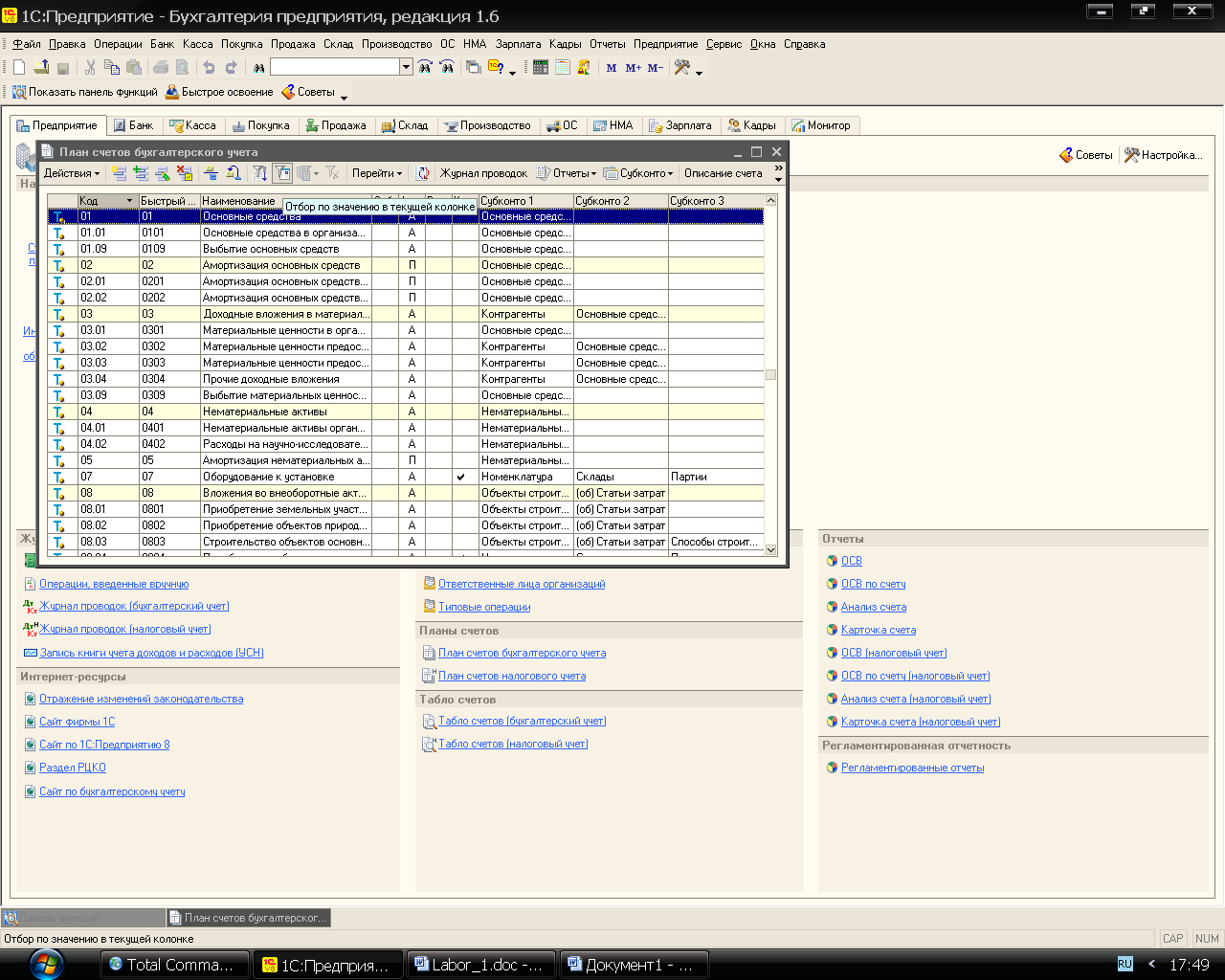The image size is (1225, 980).
Task: Switch to the НМА tab
Action: [x=612, y=125]
